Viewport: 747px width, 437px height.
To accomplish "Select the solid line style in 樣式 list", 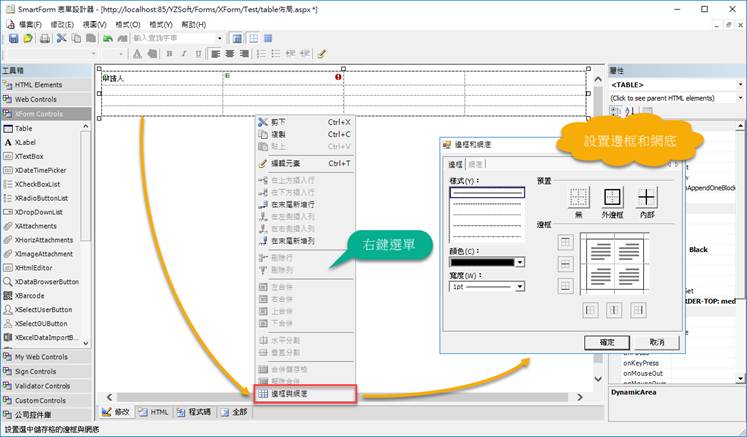I will point(487,190).
